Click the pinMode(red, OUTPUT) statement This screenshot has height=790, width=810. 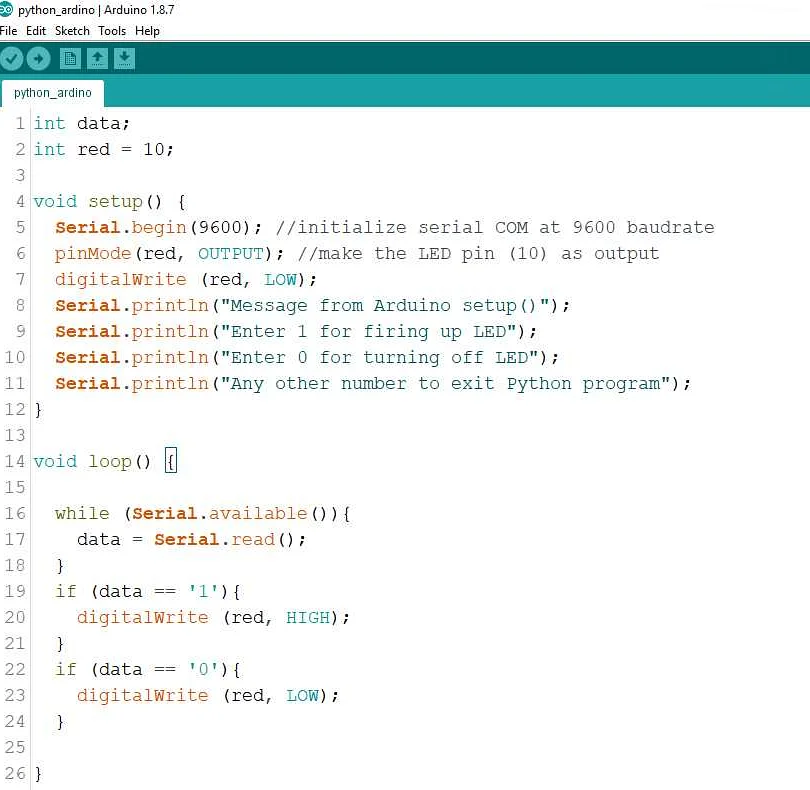(169, 254)
